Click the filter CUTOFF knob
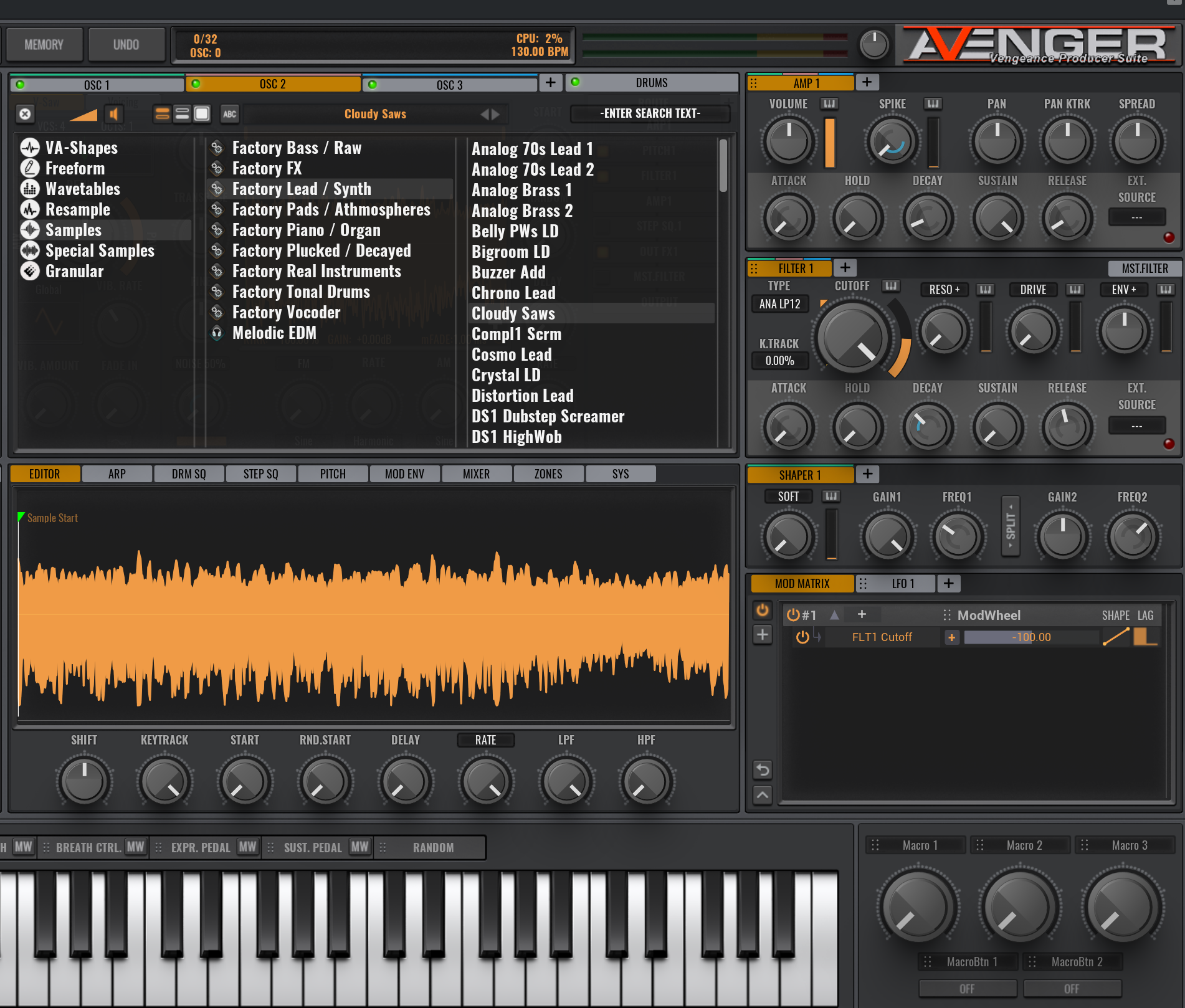The height and width of the screenshot is (1008, 1185). pos(852,338)
